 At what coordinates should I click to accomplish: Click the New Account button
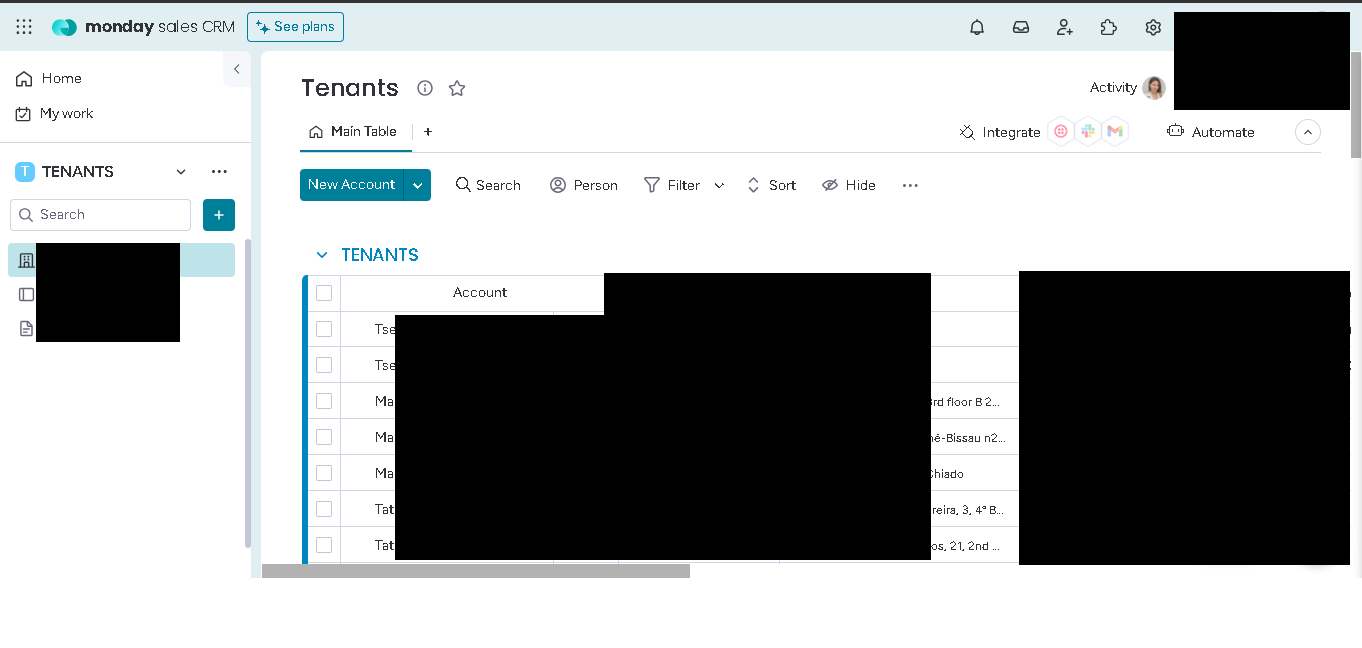click(x=352, y=185)
